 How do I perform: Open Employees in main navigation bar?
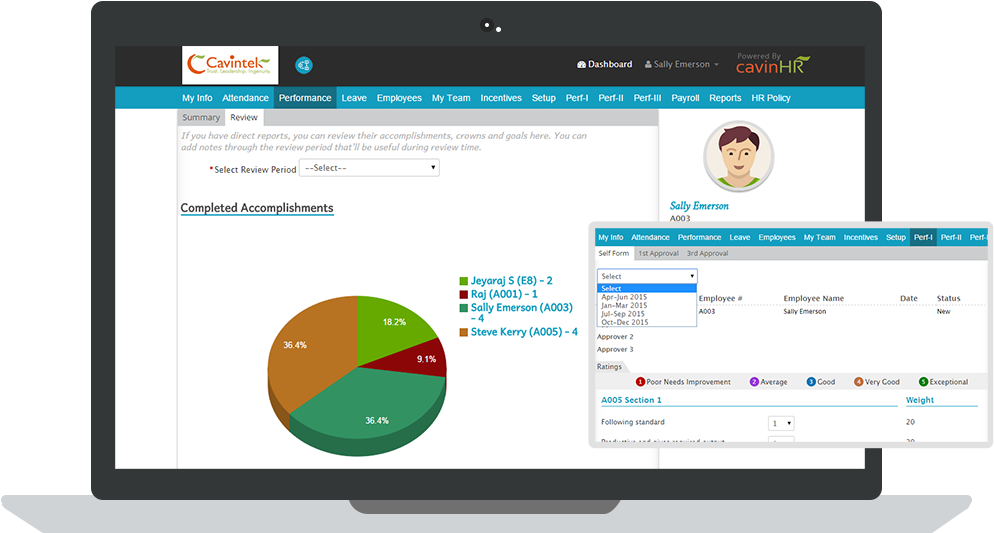pos(399,98)
